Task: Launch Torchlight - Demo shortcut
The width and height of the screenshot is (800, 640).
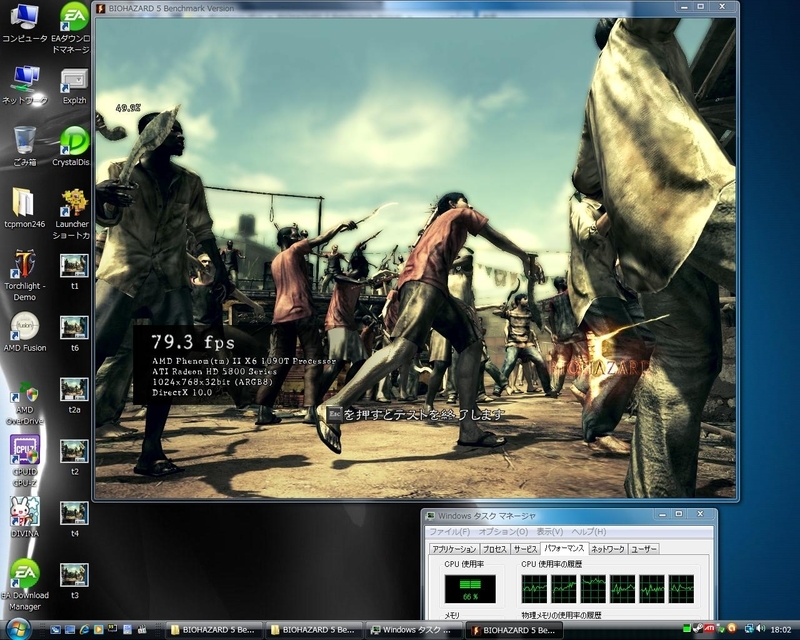Action: point(24,276)
